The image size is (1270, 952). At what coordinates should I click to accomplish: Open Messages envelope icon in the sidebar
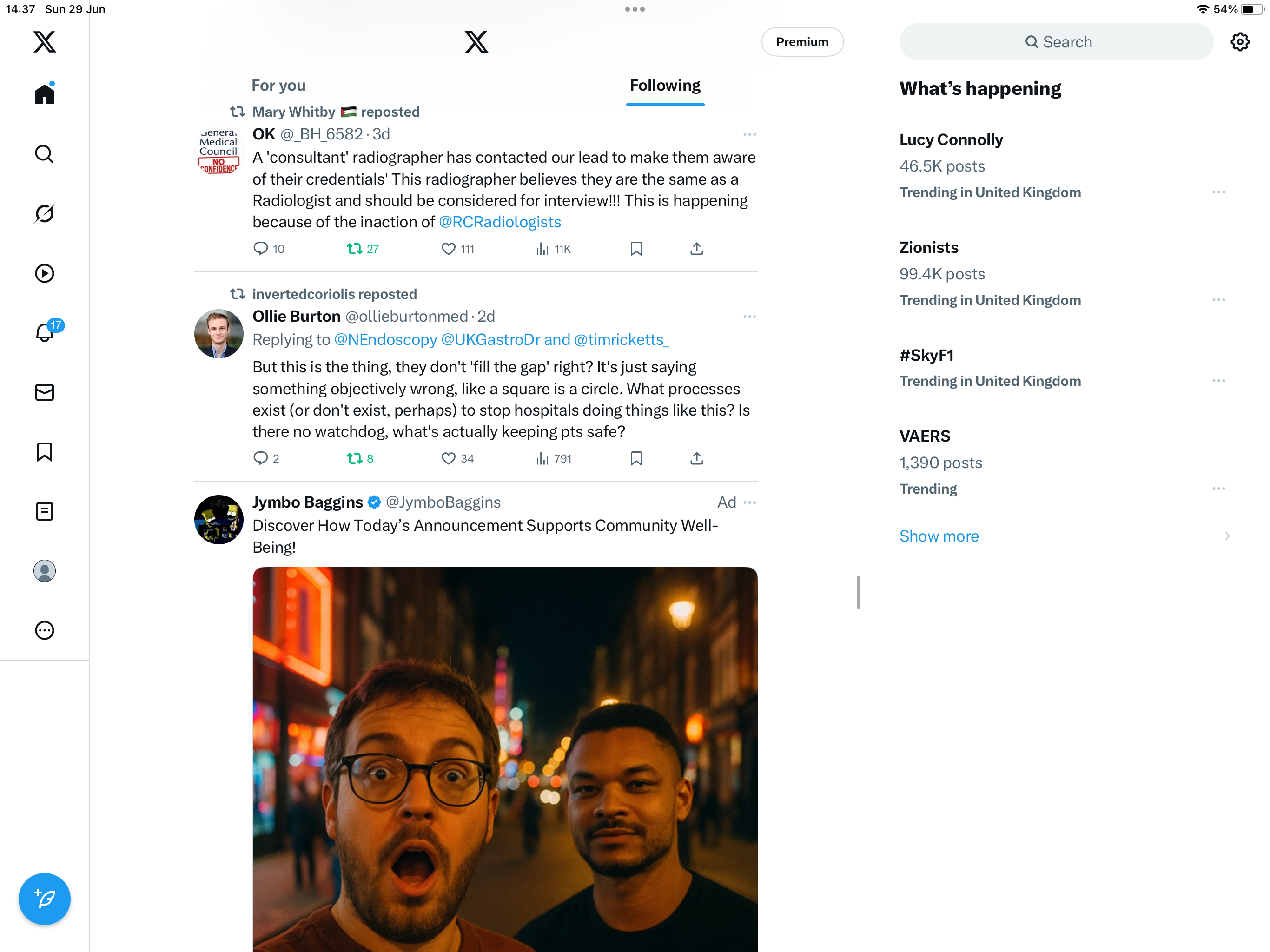tap(44, 392)
